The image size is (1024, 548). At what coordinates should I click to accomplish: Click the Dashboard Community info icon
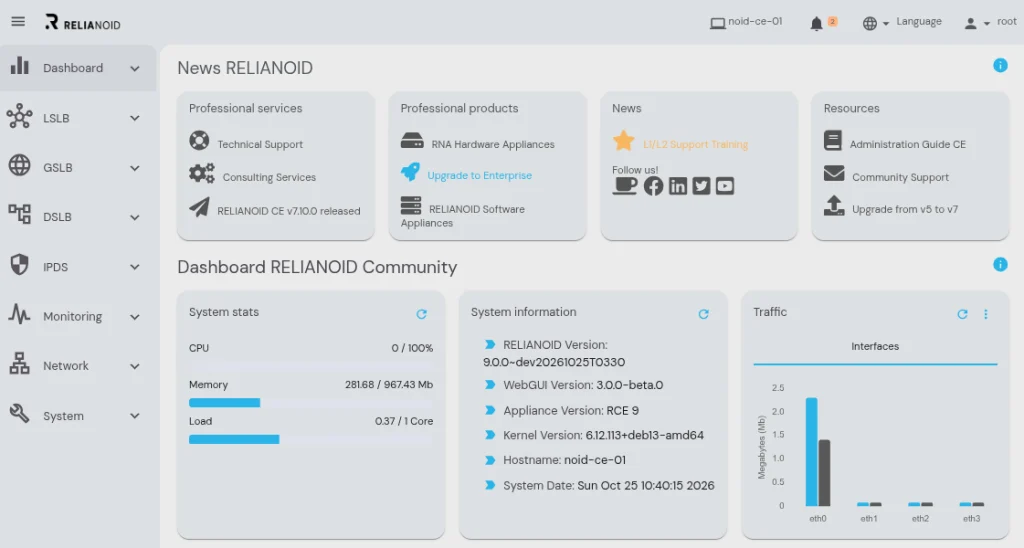tap(1000, 265)
